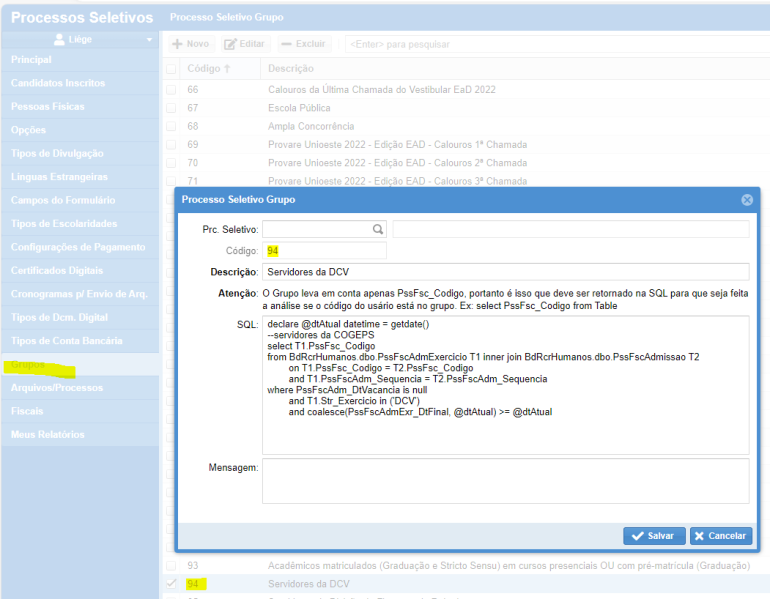Uncheck the row 94 checkbox
The width and height of the screenshot is (770, 599).
171,583
